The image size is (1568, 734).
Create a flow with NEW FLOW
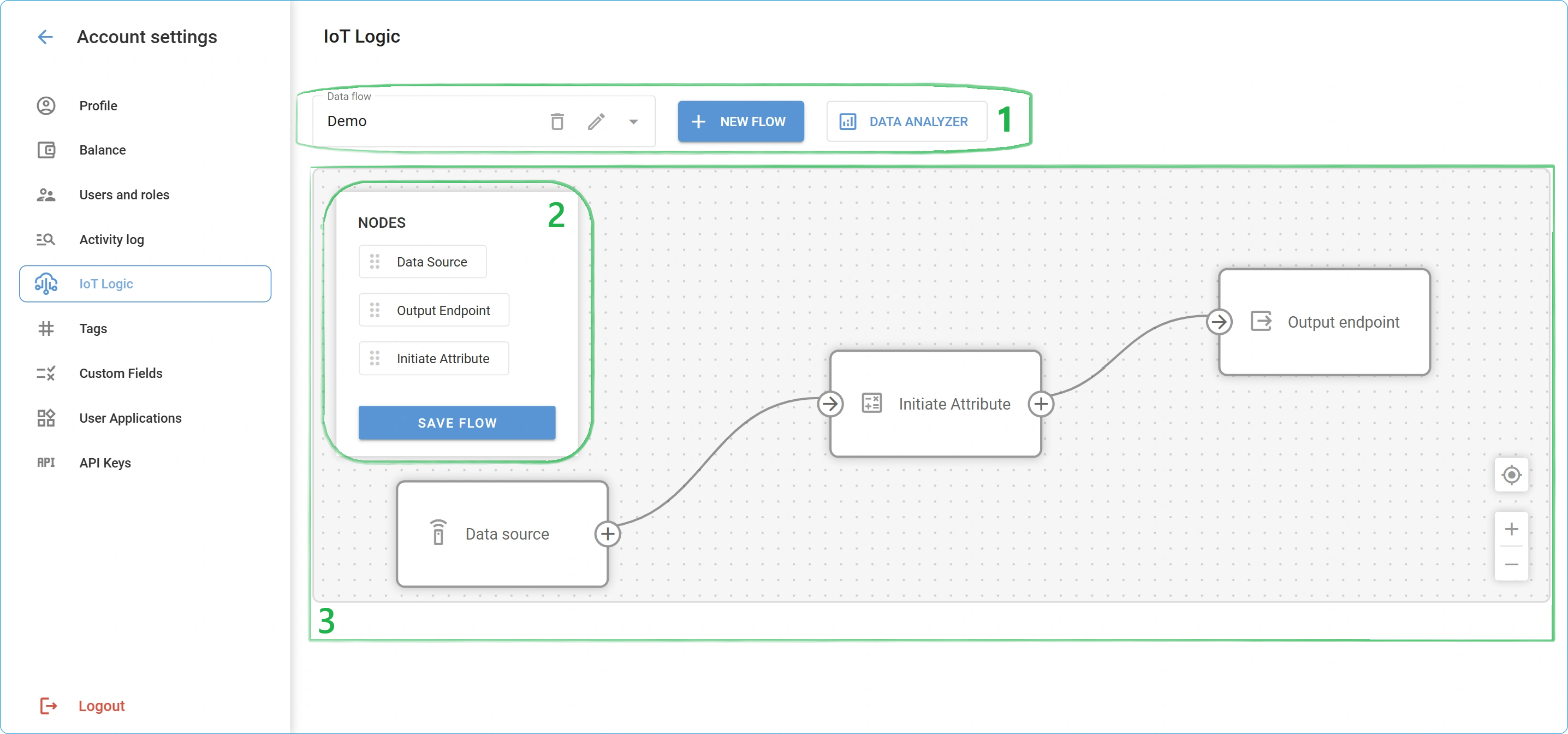pos(740,121)
